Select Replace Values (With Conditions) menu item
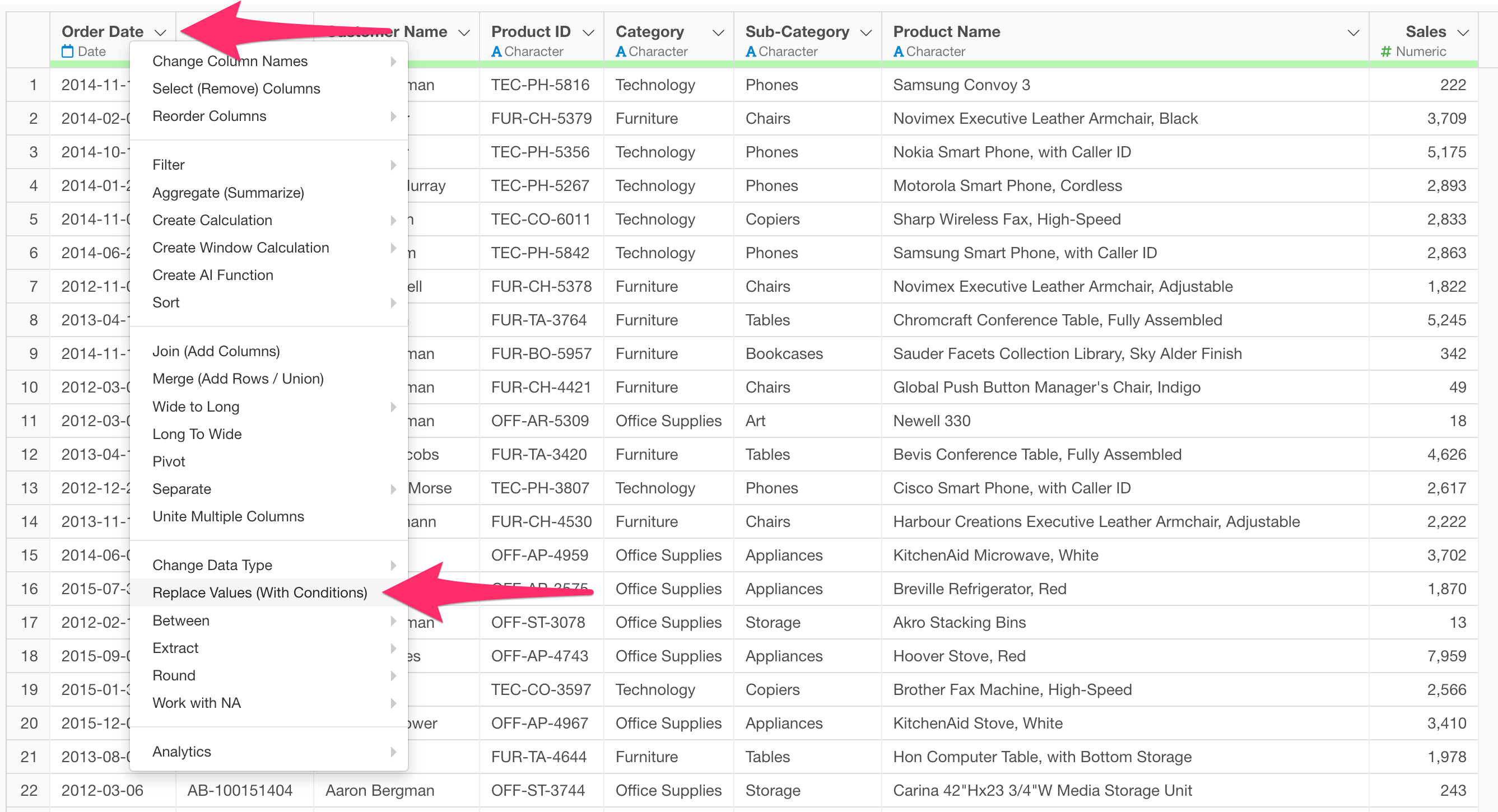The image size is (1498, 812). pos(259,592)
